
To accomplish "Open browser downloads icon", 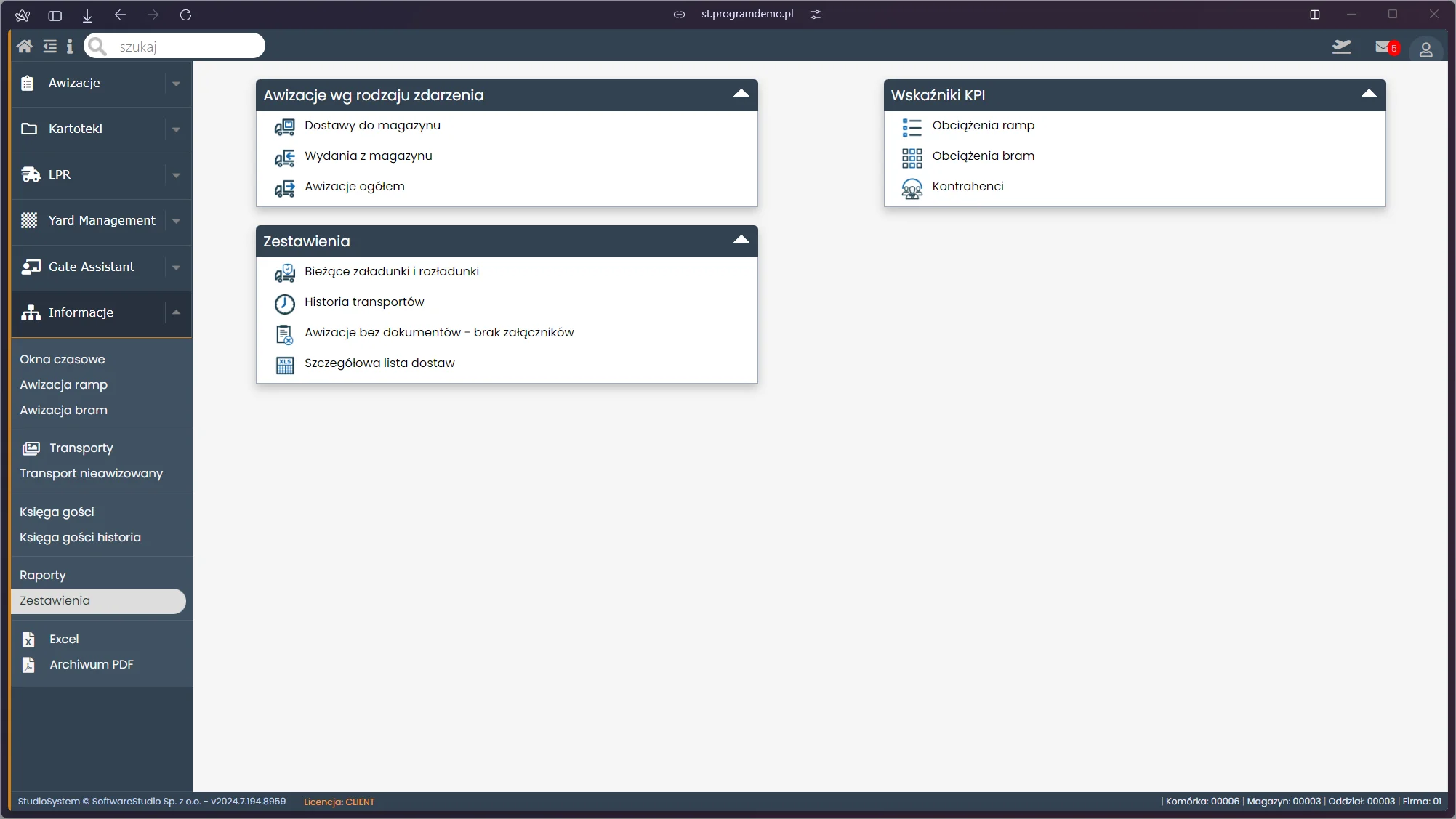I will (87, 15).
